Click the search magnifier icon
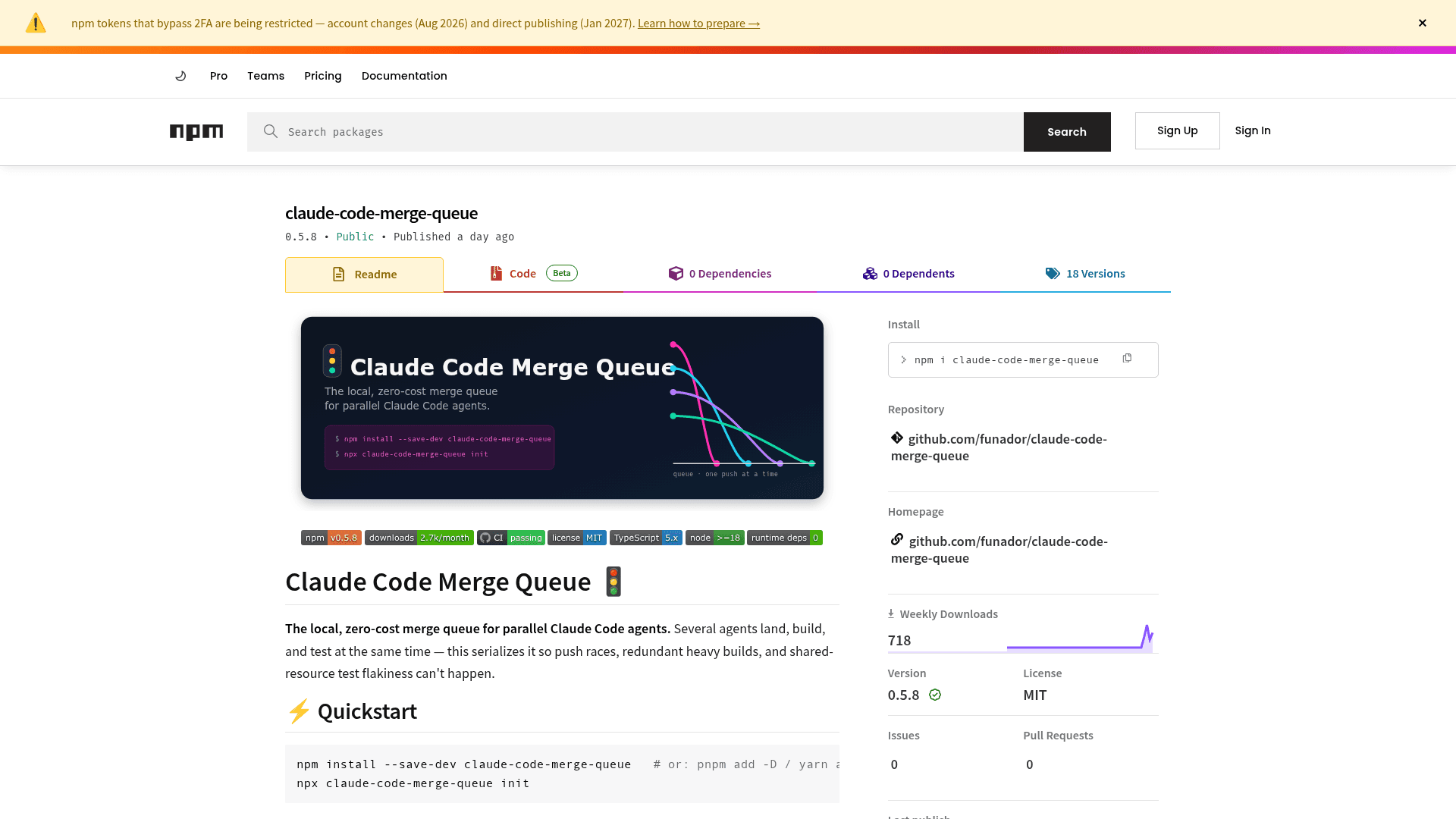The width and height of the screenshot is (1456, 819). click(271, 131)
